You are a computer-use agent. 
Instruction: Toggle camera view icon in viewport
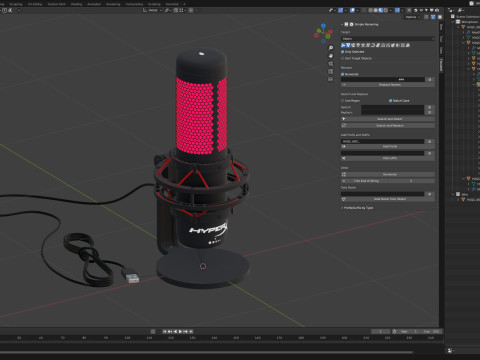coord(330,64)
